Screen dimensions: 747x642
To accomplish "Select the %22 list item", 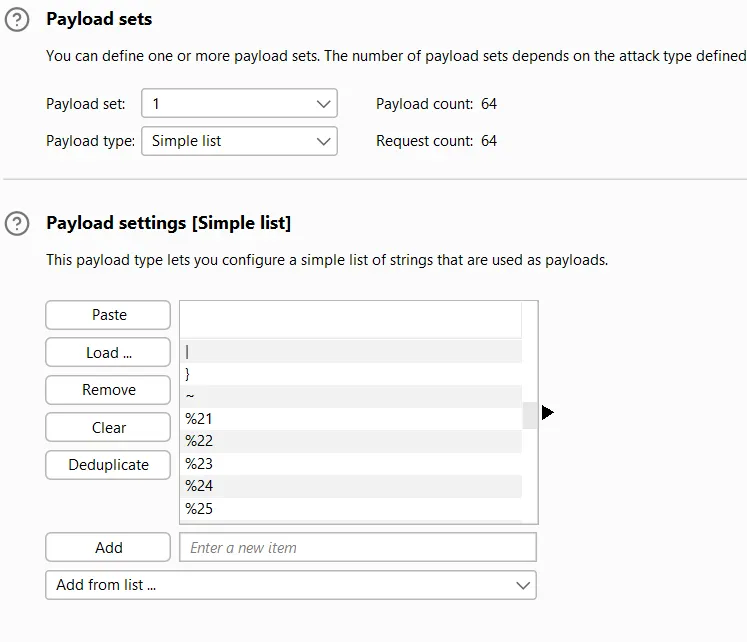I will tap(350, 441).
